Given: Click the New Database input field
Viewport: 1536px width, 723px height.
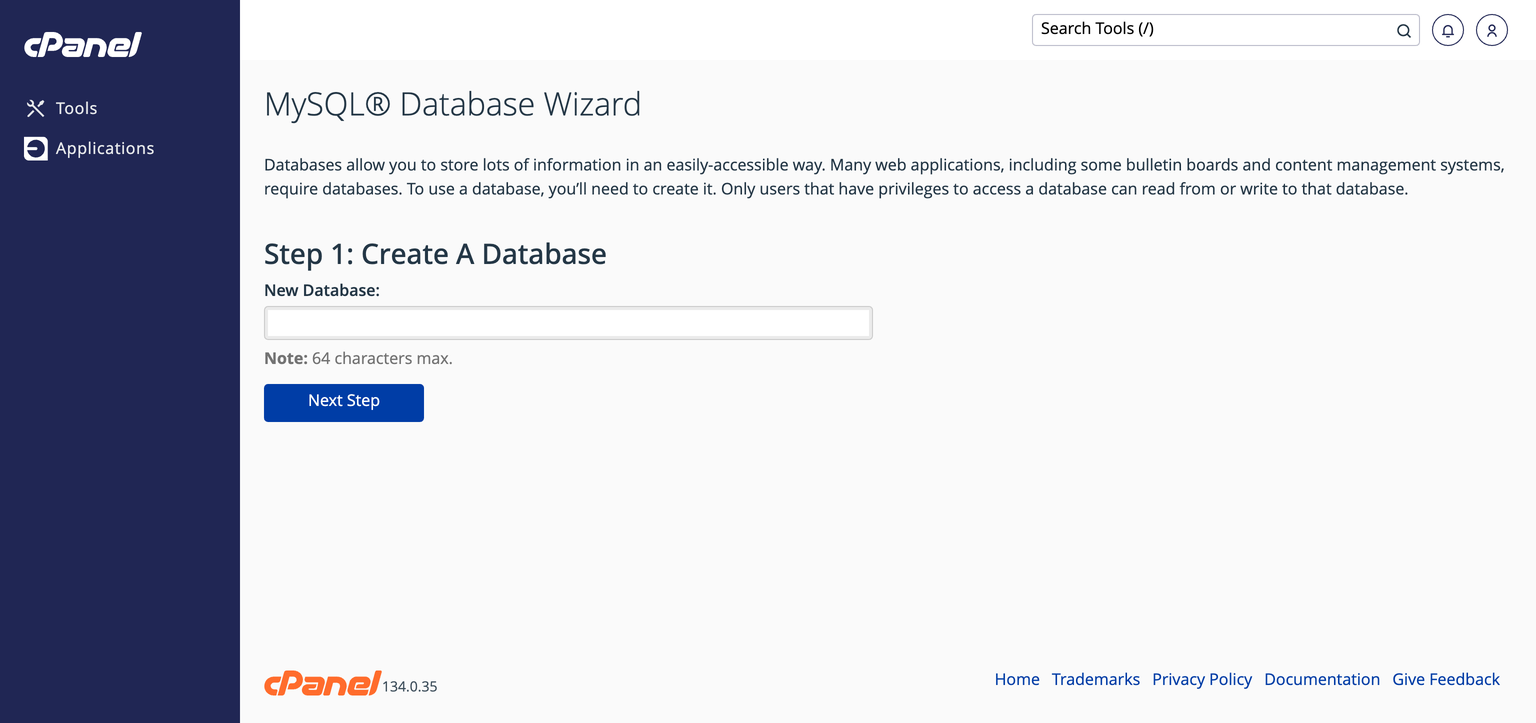Looking at the screenshot, I should (568, 323).
